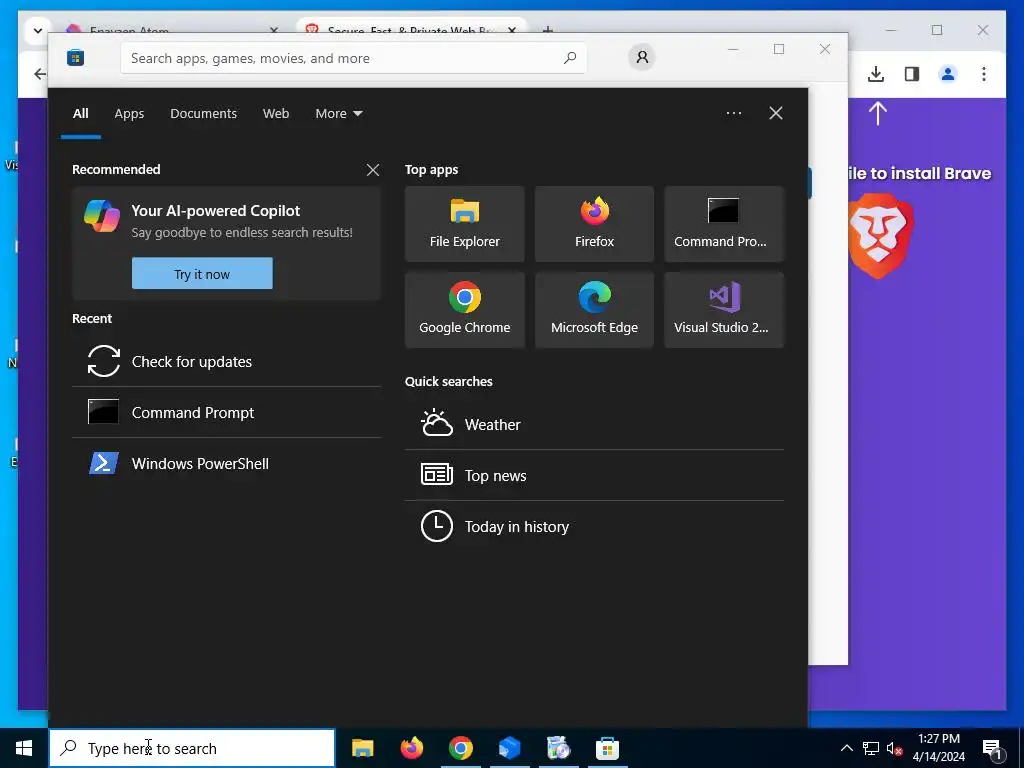Open Command Prompt in Recent list
This screenshot has height=768, width=1024.
(x=227, y=412)
